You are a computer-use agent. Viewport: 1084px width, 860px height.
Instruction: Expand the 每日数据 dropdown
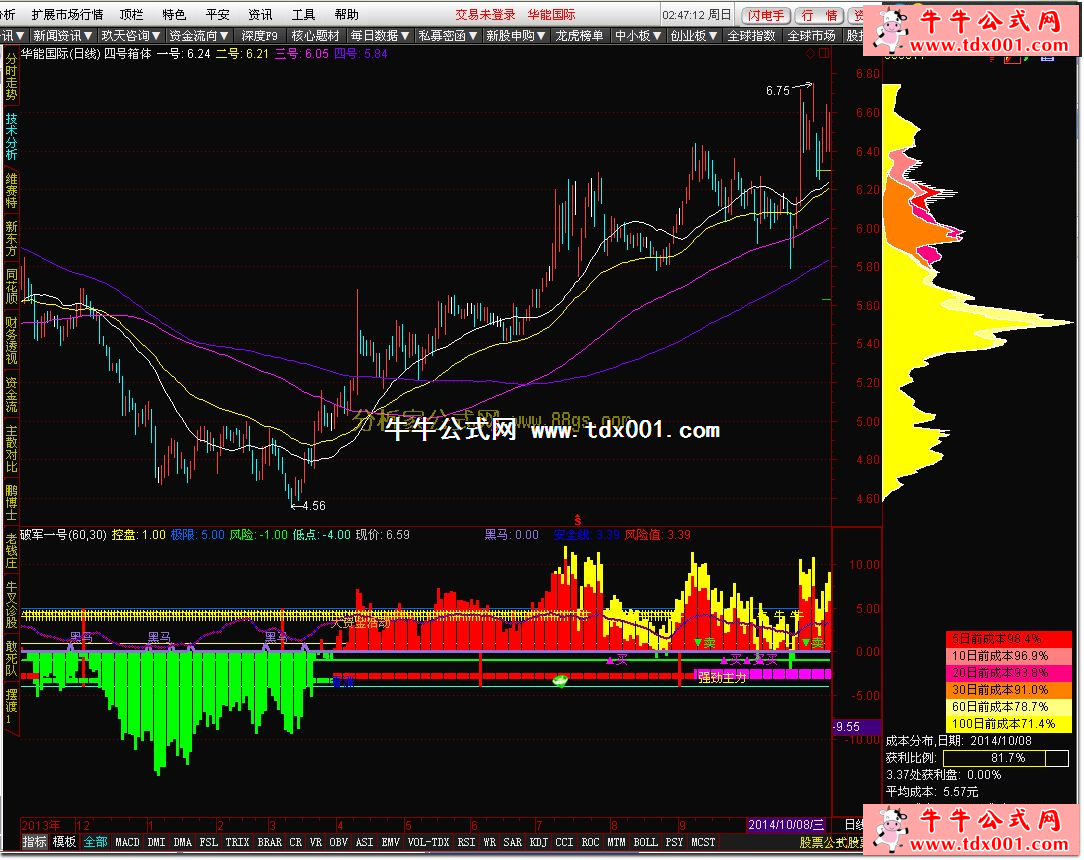click(x=380, y=35)
